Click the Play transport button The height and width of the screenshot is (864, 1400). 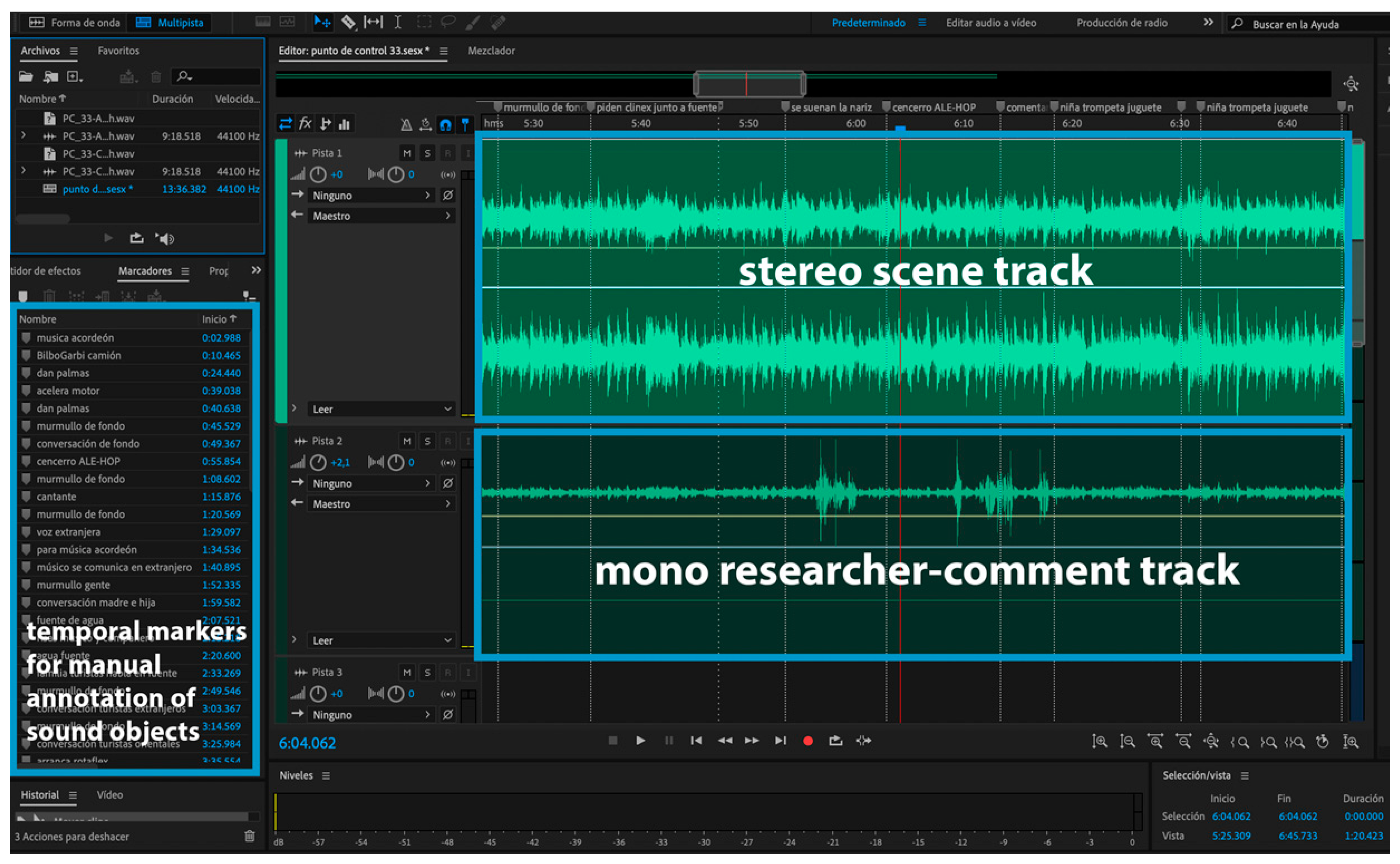[640, 741]
